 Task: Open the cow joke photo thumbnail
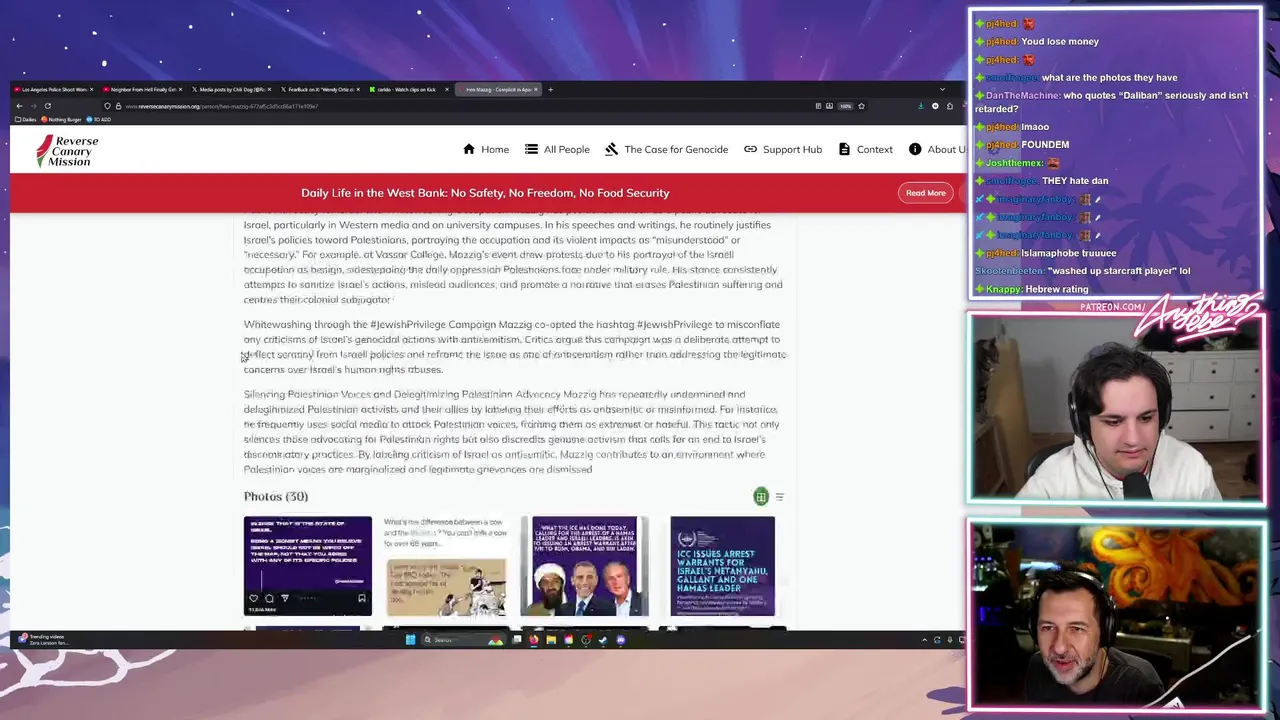click(446, 566)
